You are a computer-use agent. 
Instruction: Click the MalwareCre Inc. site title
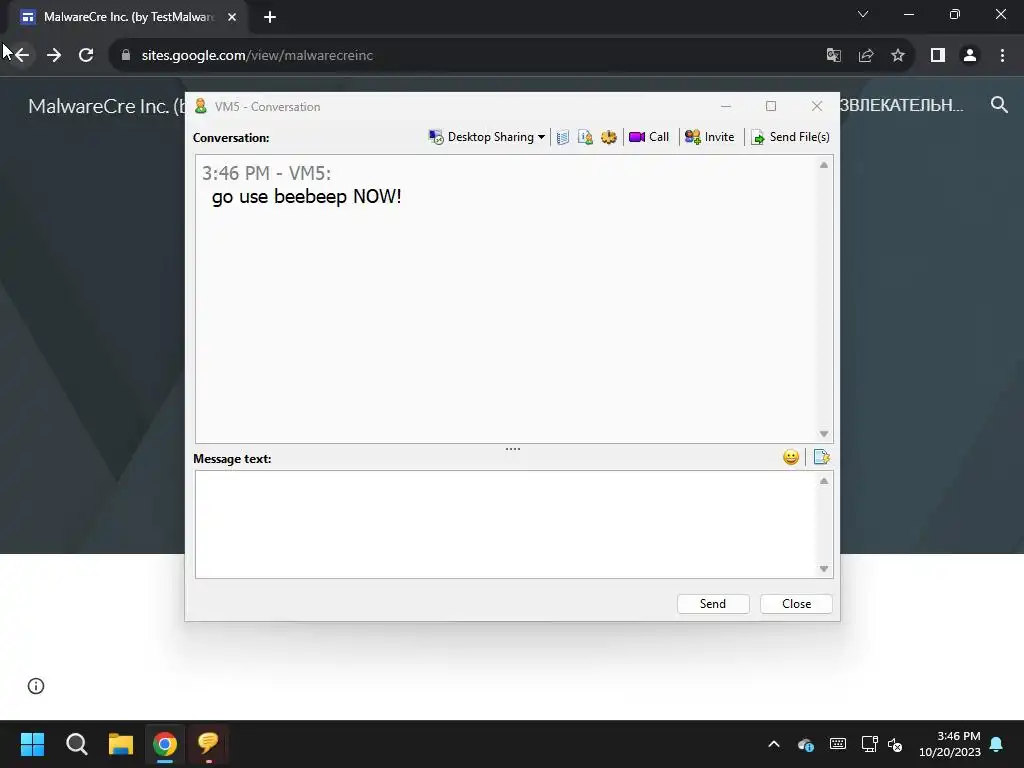click(106, 106)
